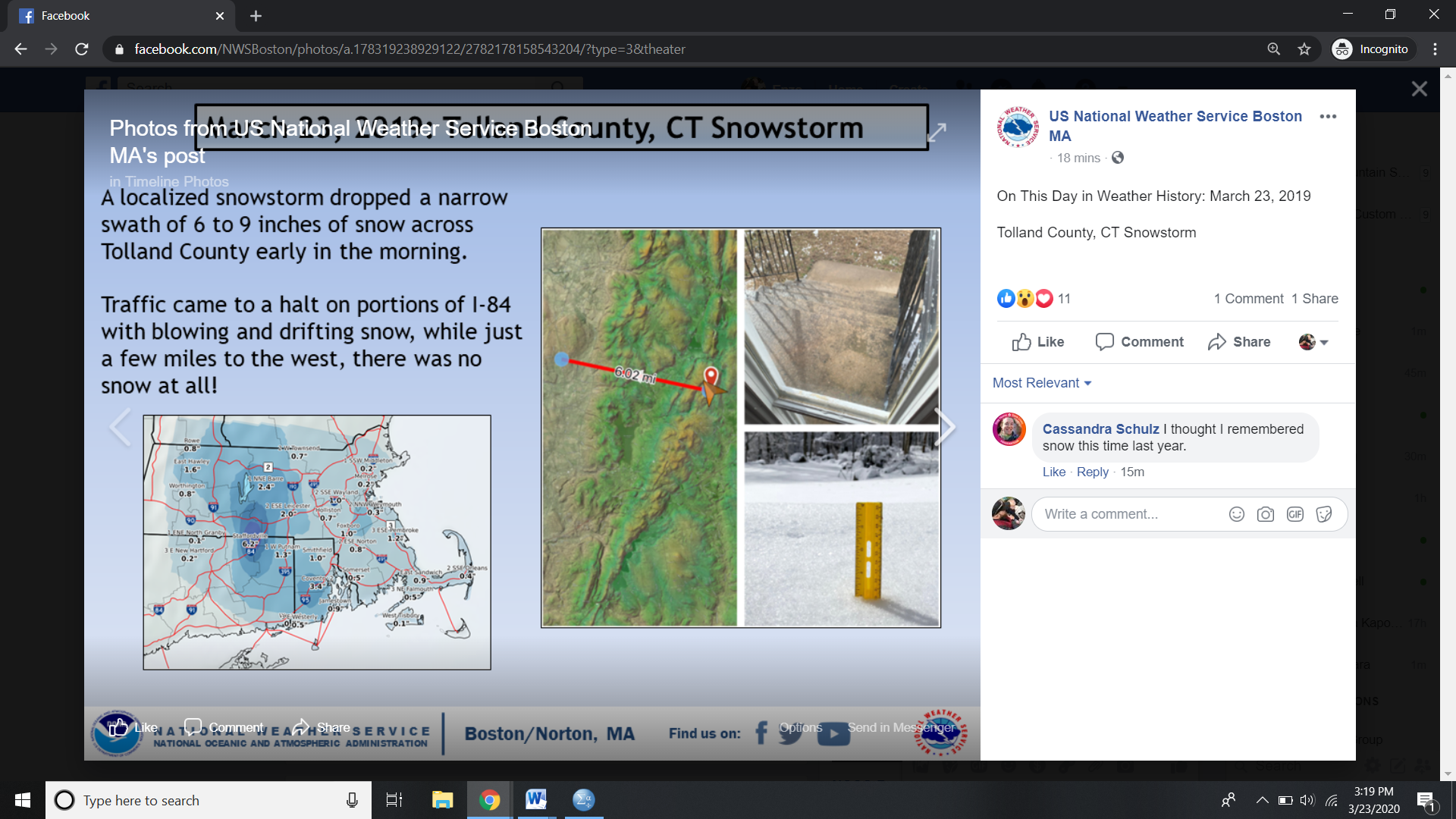Image resolution: width=1456 pixels, height=819 pixels.
Task: Close the Facebook photo theater view
Action: [x=1419, y=89]
